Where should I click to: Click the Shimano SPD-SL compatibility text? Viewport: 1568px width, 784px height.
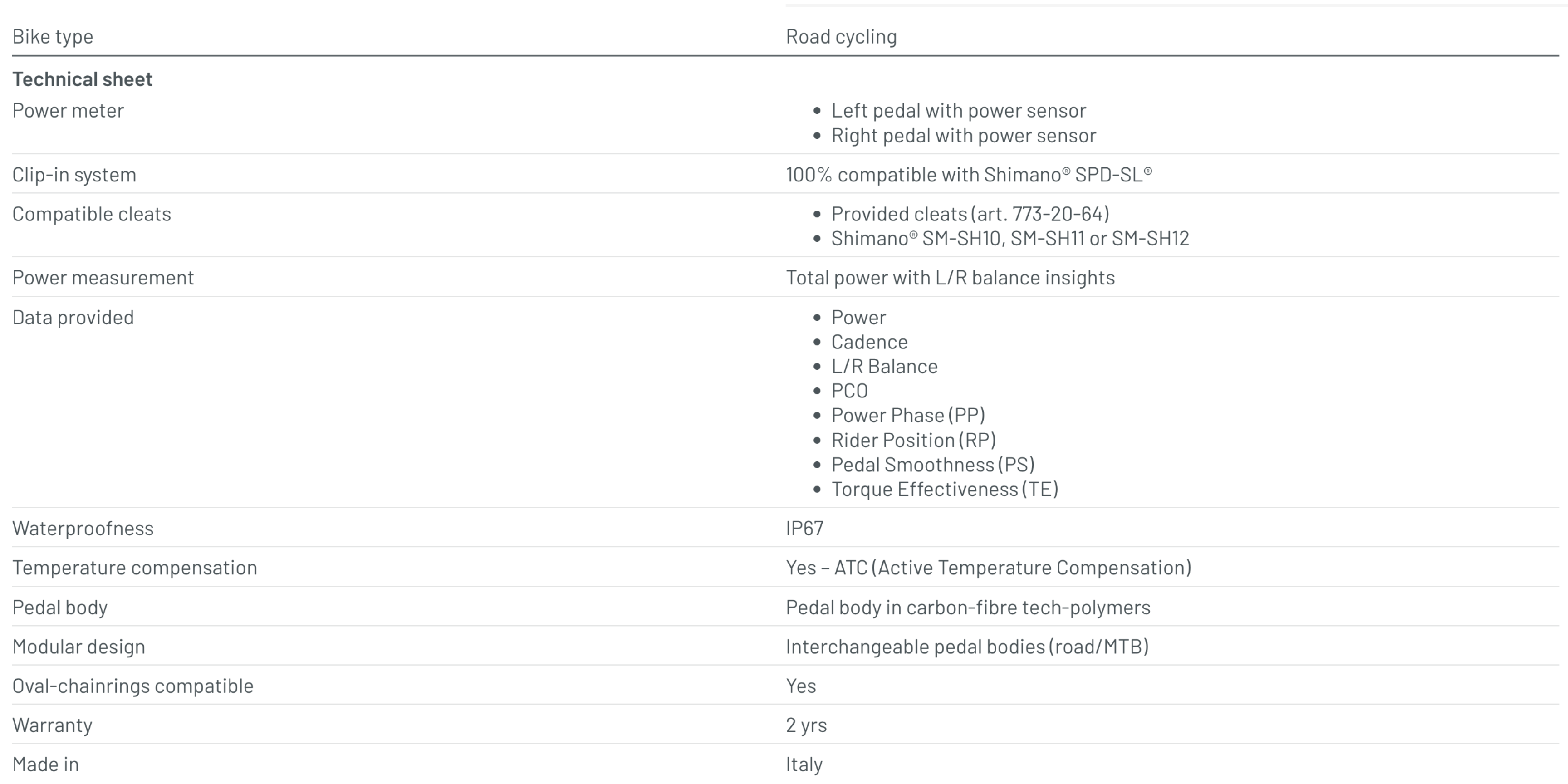click(969, 175)
